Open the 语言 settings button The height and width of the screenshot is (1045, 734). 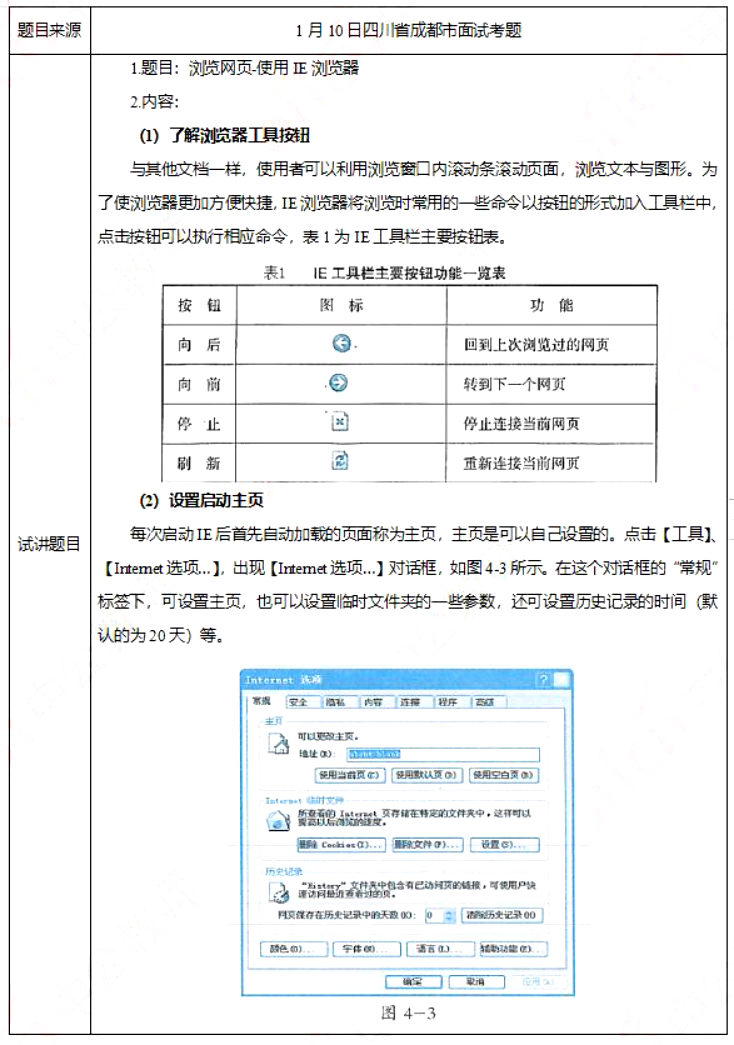(440, 948)
